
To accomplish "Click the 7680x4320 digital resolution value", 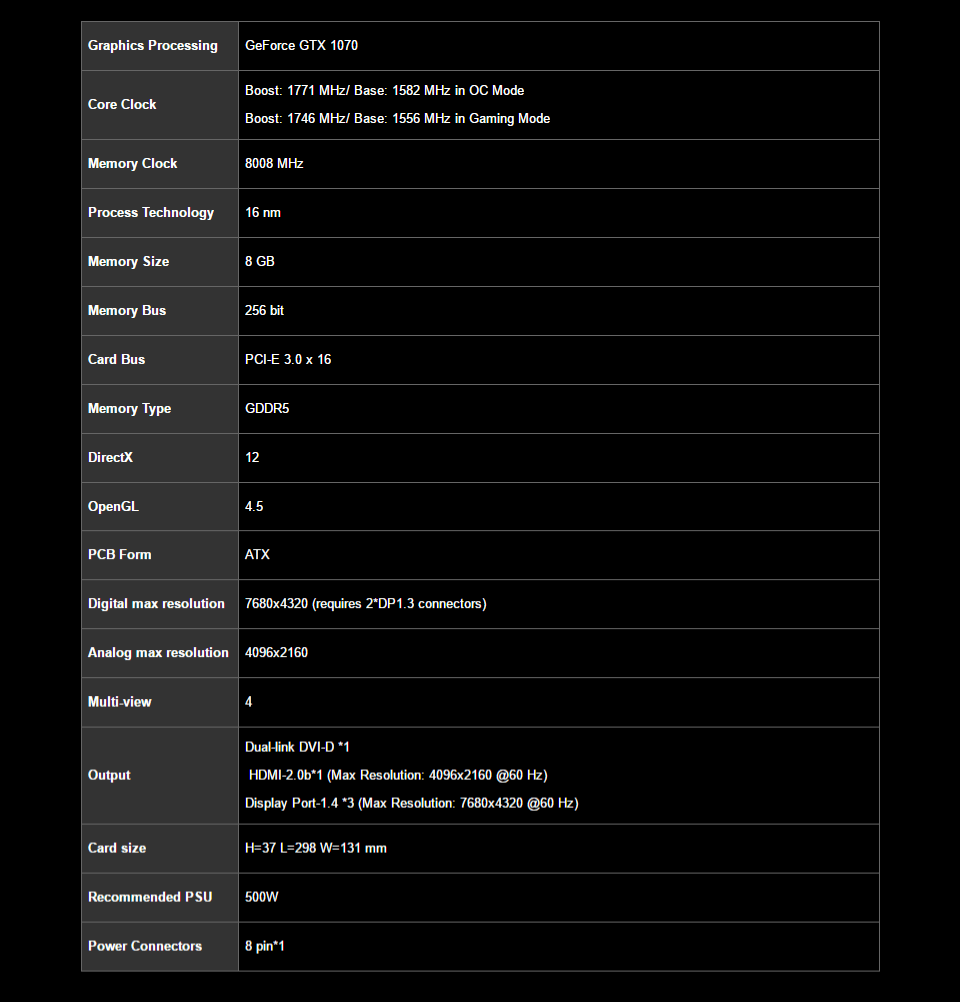I will [365, 604].
